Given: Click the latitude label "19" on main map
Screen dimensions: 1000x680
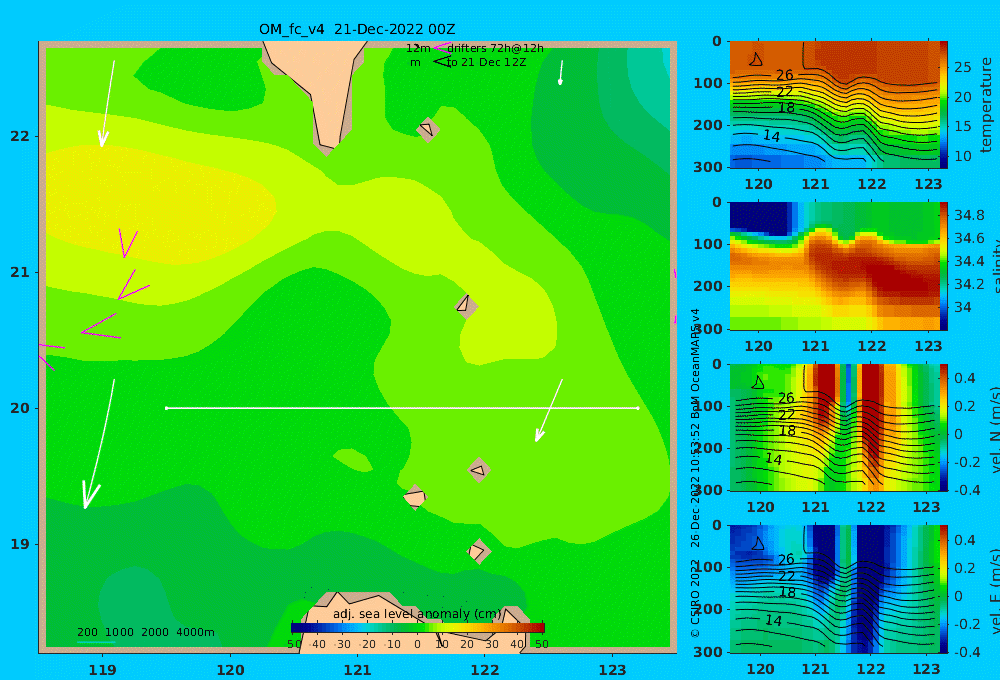Looking at the screenshot, I should coord(20,544).
